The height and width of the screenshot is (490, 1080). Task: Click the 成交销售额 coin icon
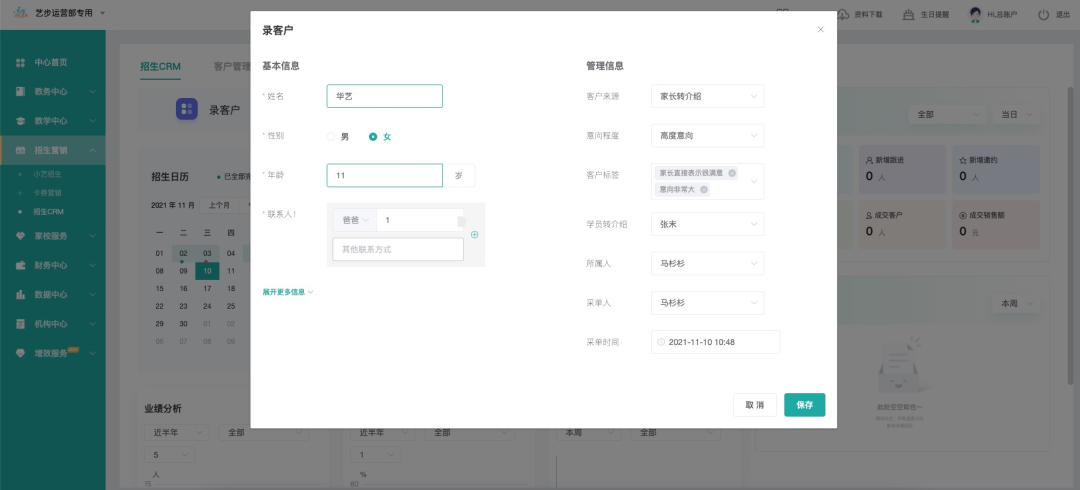963,215
